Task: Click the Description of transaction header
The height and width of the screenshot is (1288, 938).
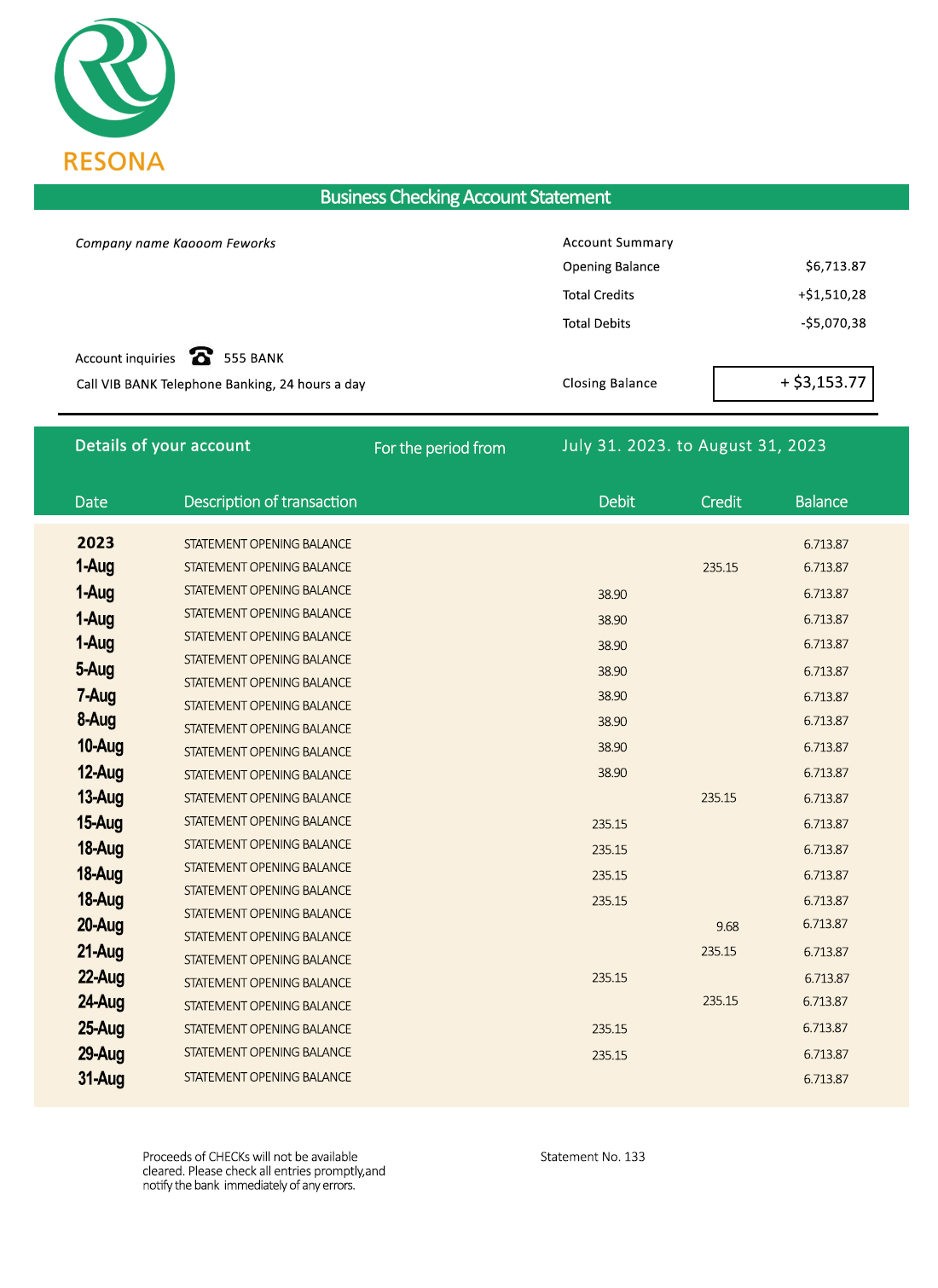Action: 270,502
